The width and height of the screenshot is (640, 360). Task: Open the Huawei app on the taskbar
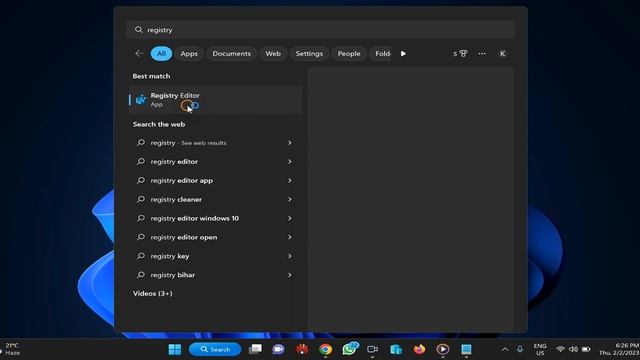click(x=302, y=349)
